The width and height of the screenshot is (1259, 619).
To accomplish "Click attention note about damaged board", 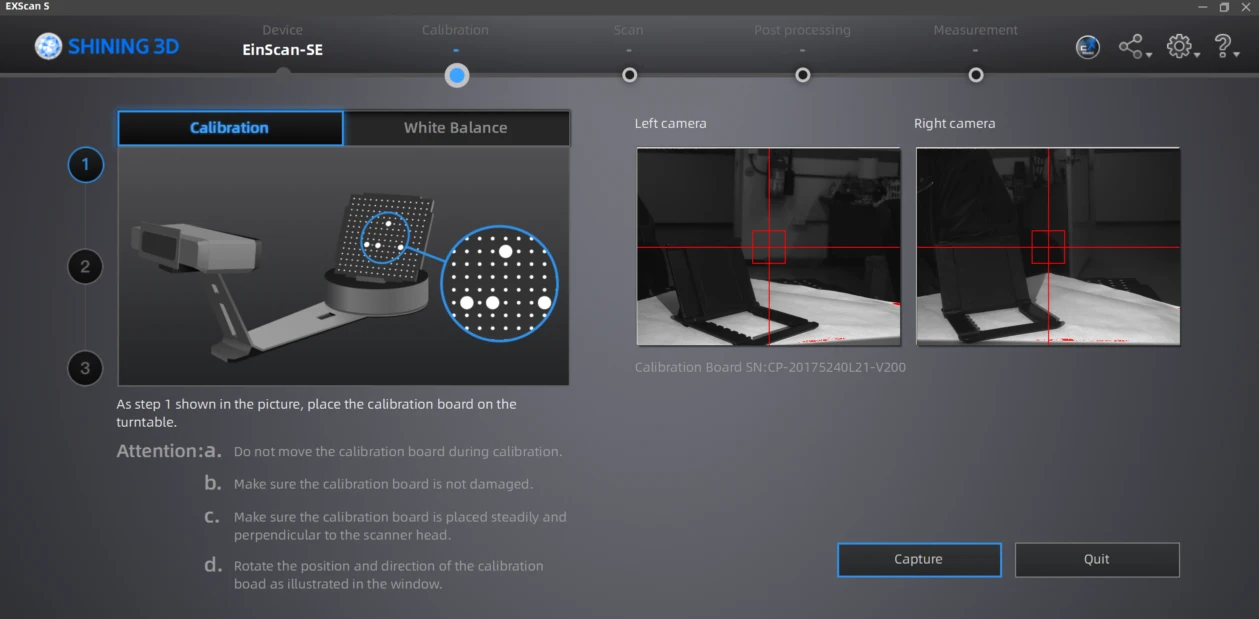I will [383, 484].
